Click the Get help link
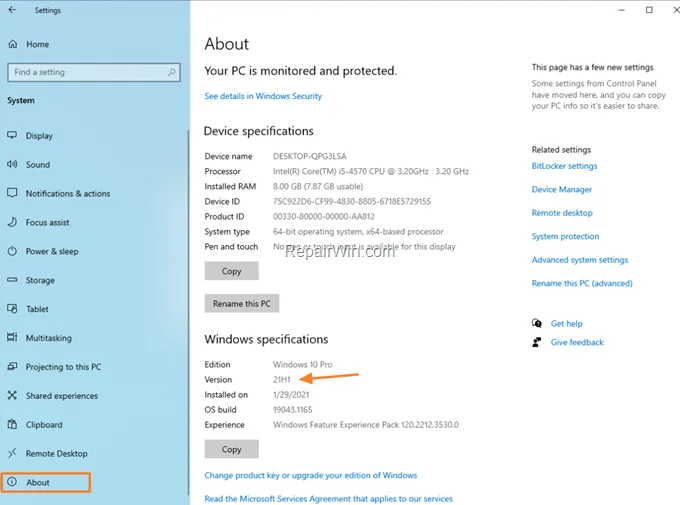 point(566,323)
